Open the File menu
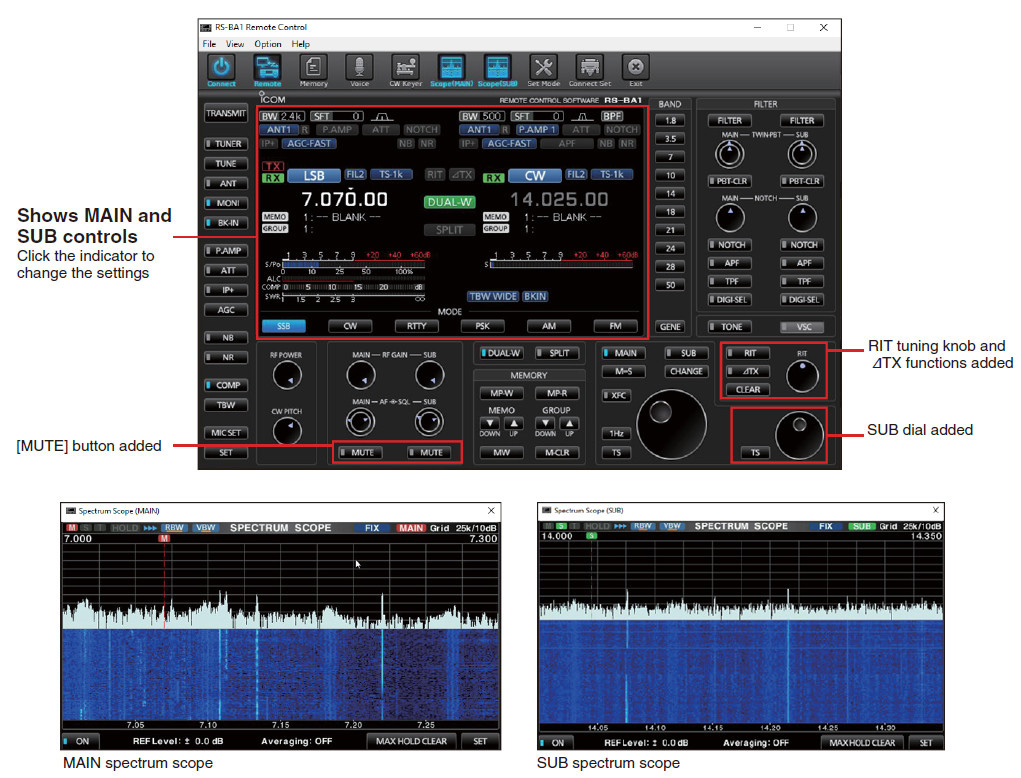 (x=209, y=44)
